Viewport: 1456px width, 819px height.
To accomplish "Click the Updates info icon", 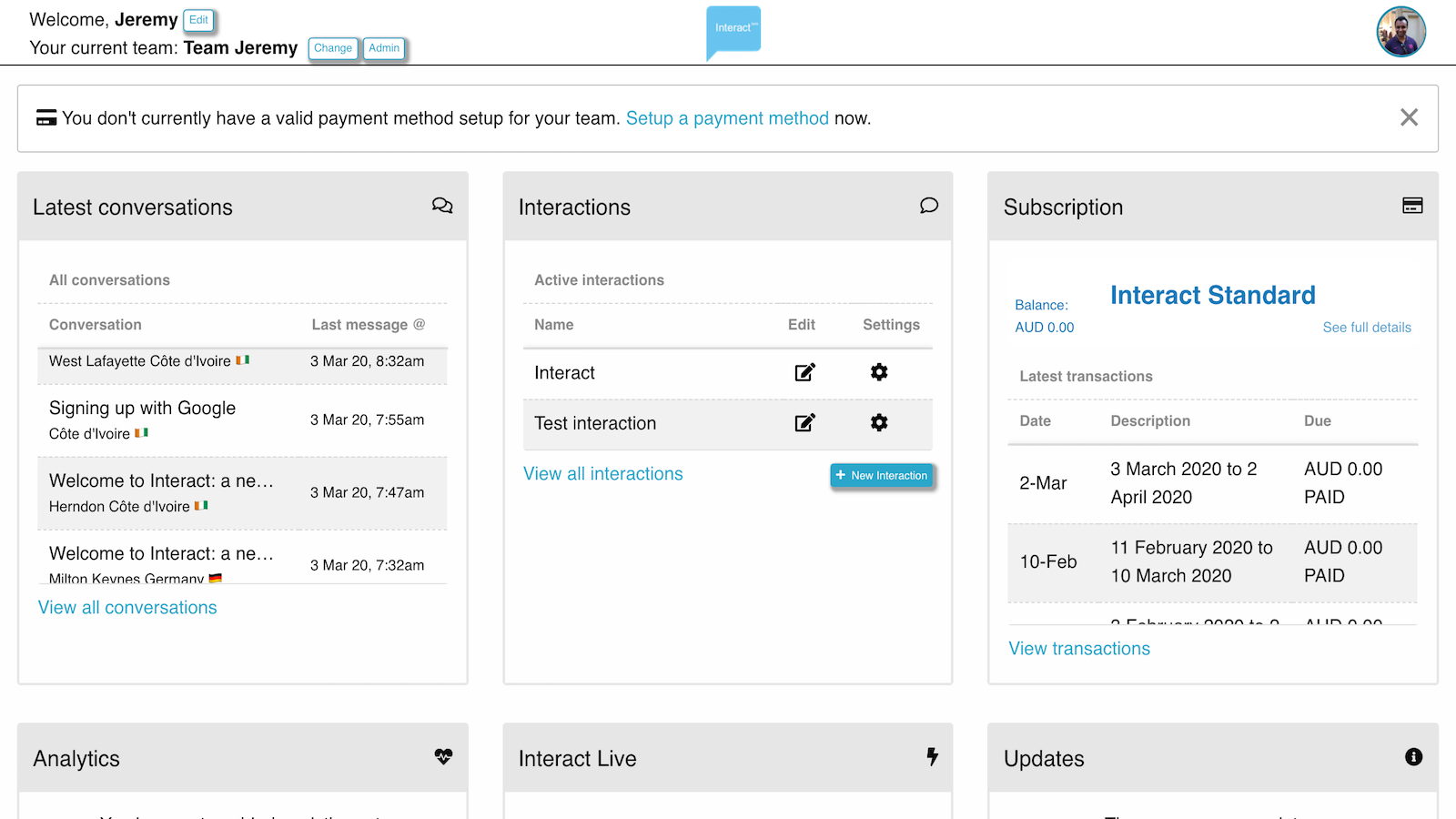I will point(1413,757).
